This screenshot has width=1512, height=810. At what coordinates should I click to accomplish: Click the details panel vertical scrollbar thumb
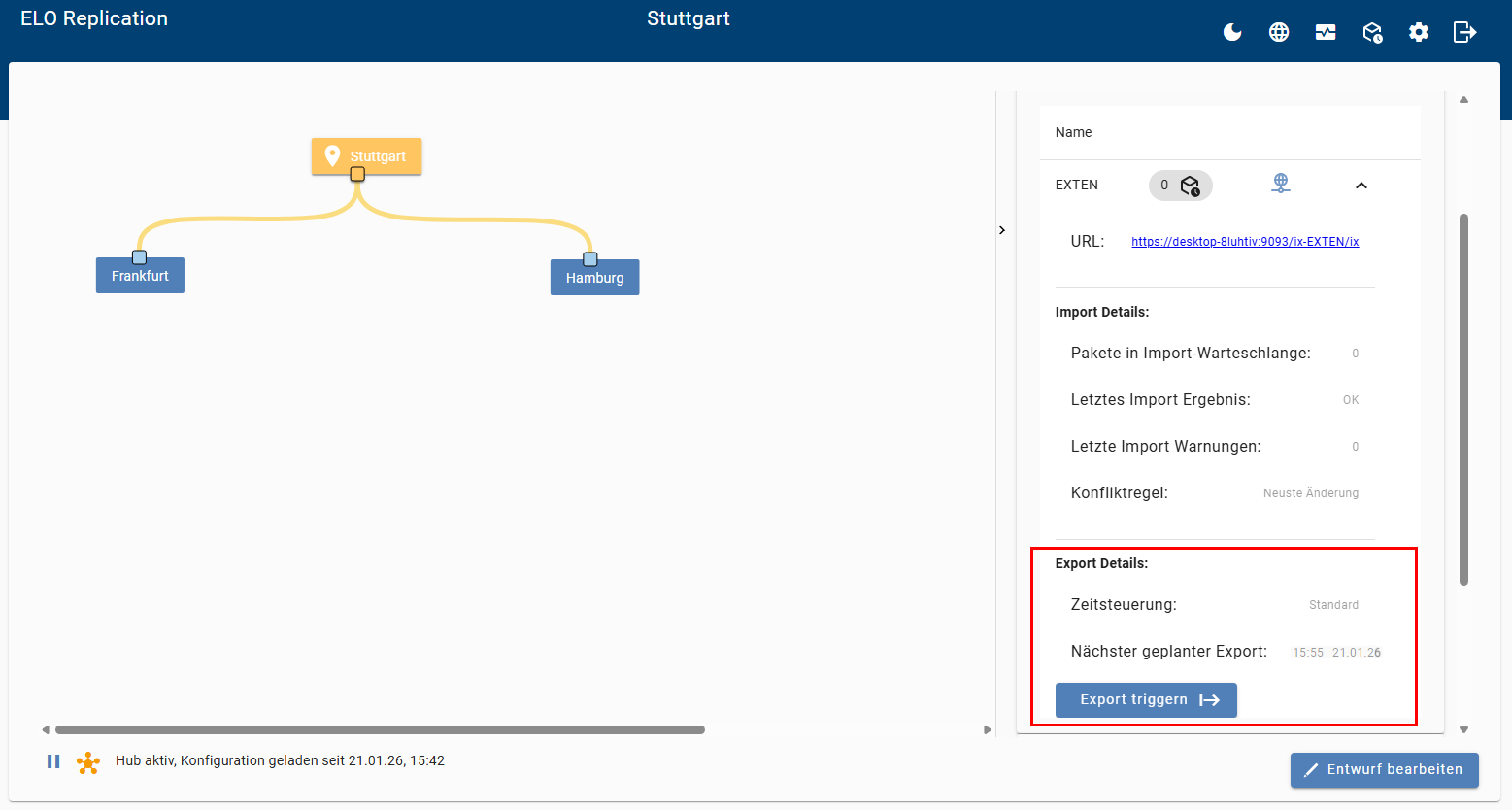click(1463, 399)
